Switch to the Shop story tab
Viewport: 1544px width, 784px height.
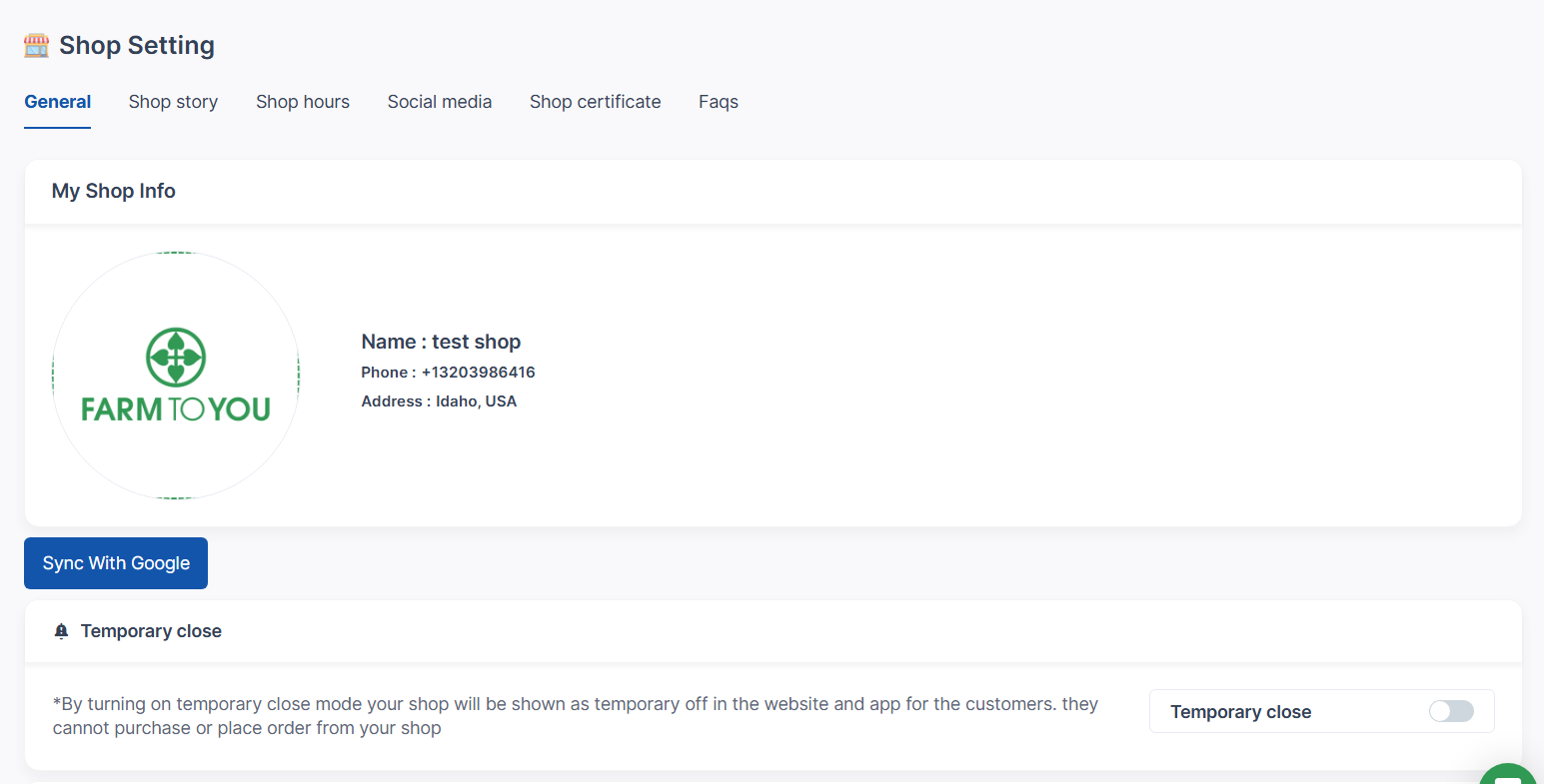[x=173, y=102]
